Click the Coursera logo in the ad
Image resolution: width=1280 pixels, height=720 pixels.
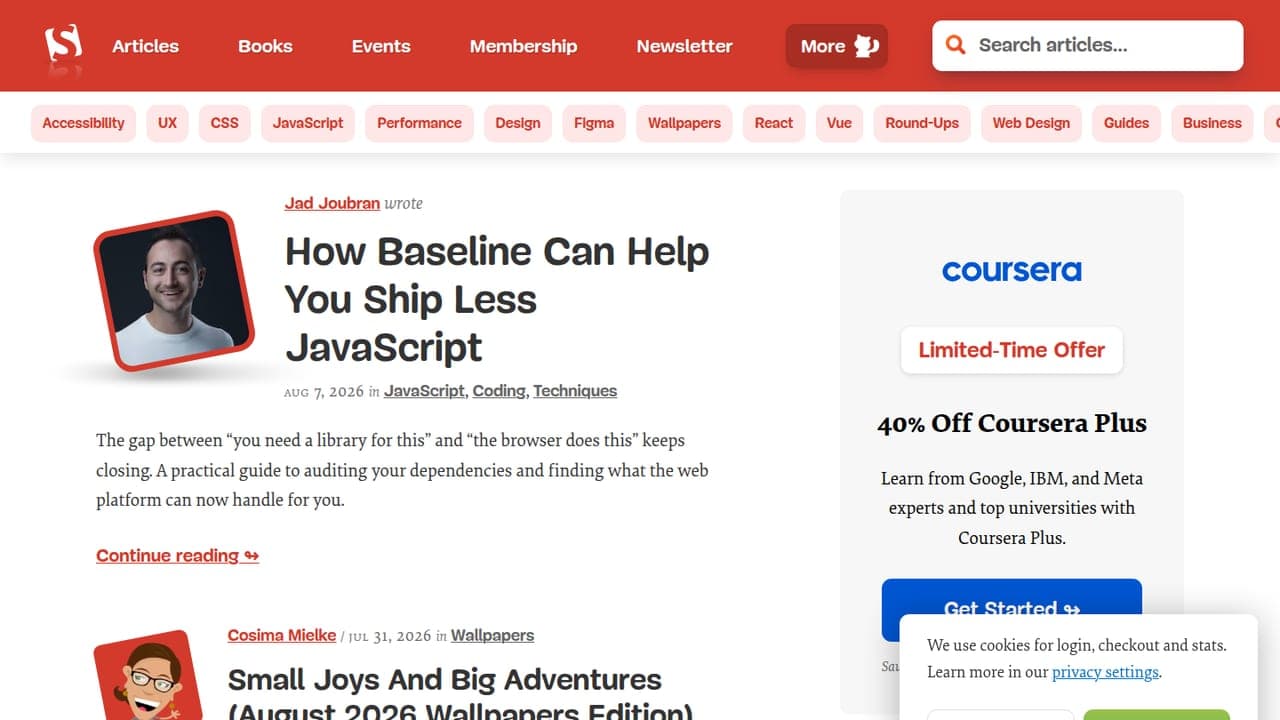click(x=1012, y=271)
